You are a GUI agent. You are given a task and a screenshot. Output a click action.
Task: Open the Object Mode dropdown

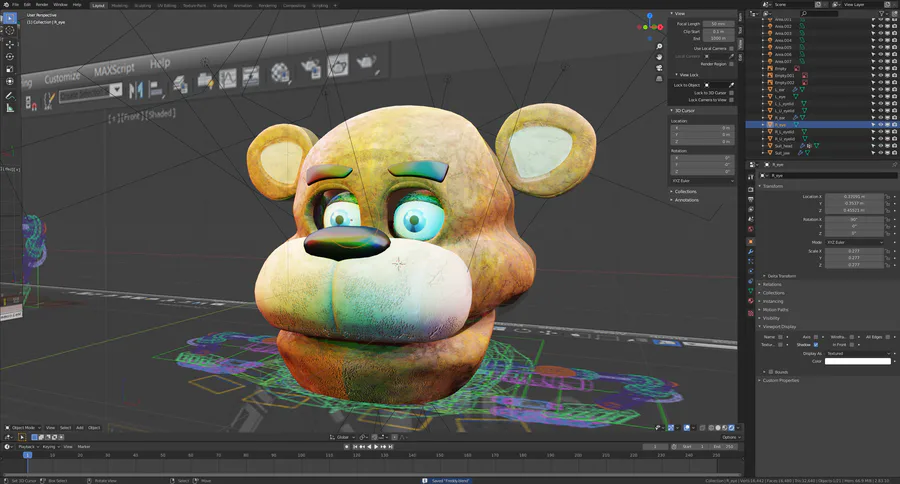click(x=24, y=428)
